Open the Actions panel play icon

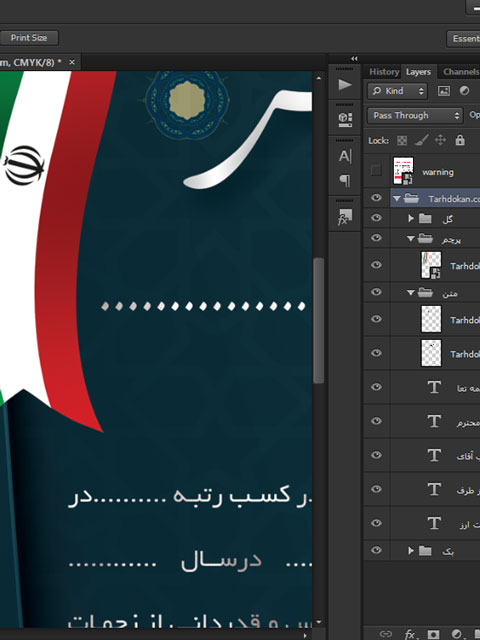click(345, 84)
